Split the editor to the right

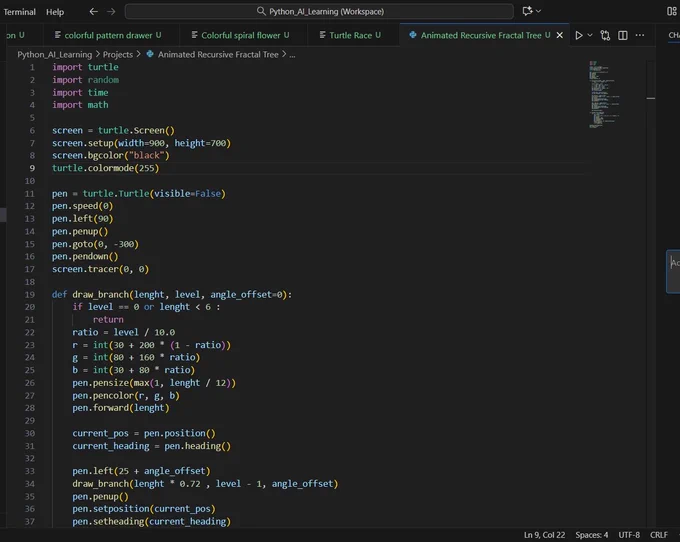(x=623, y=36)
